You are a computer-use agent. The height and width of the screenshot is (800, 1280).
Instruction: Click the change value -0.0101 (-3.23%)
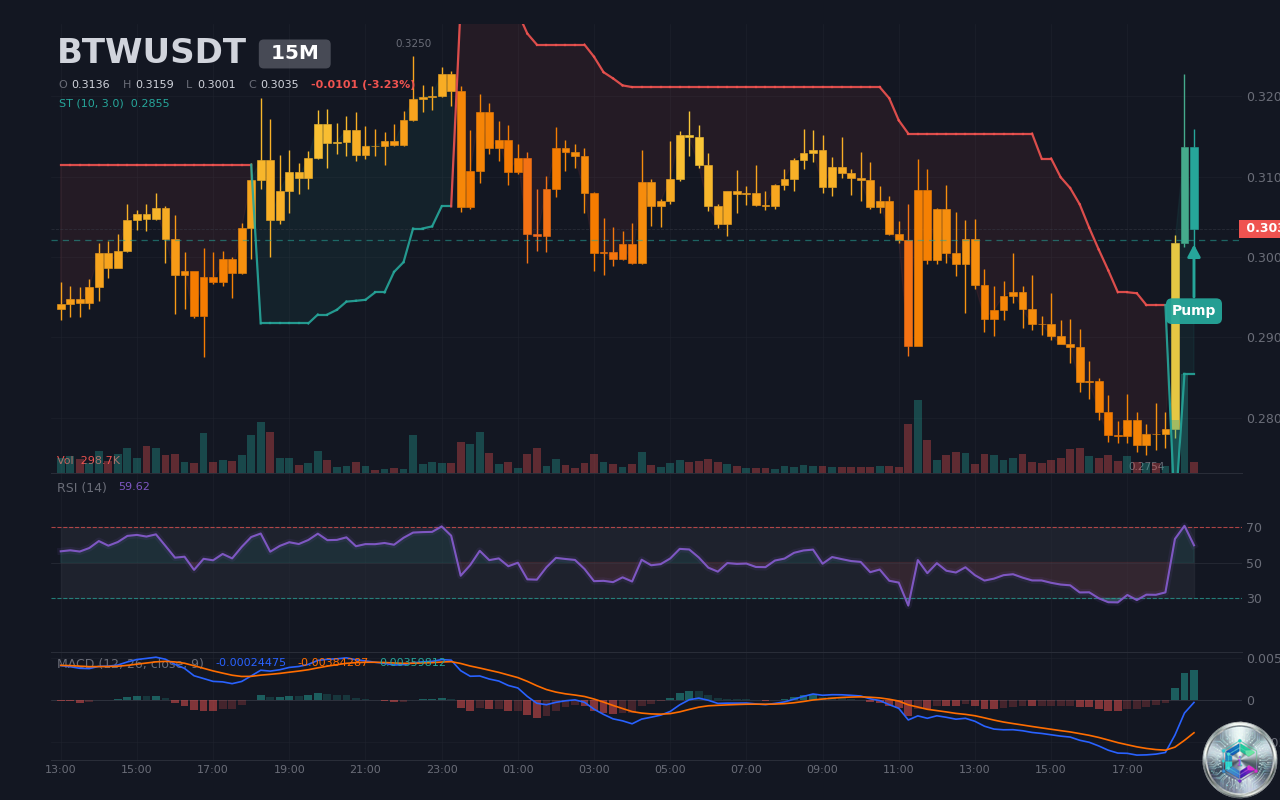point(362,85)
